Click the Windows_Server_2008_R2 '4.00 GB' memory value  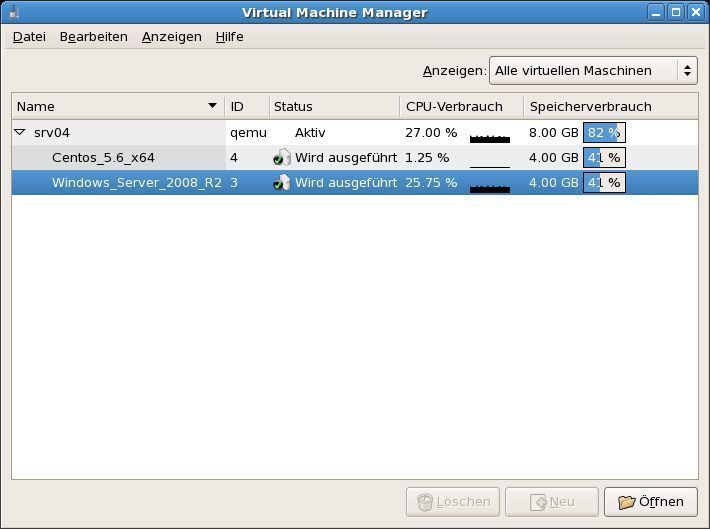click(554, 183)
